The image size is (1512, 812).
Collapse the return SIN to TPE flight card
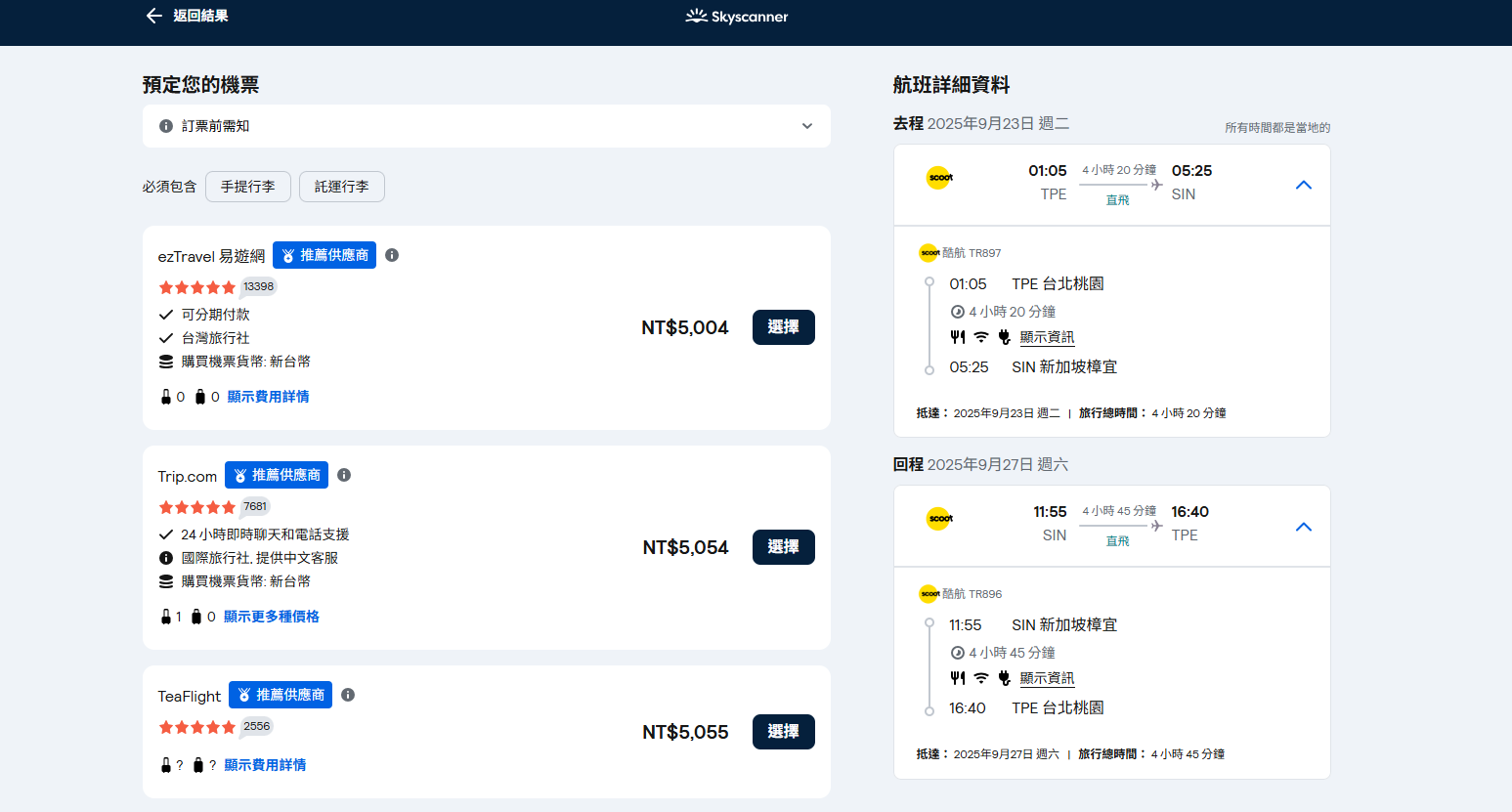pos(1303,527)
